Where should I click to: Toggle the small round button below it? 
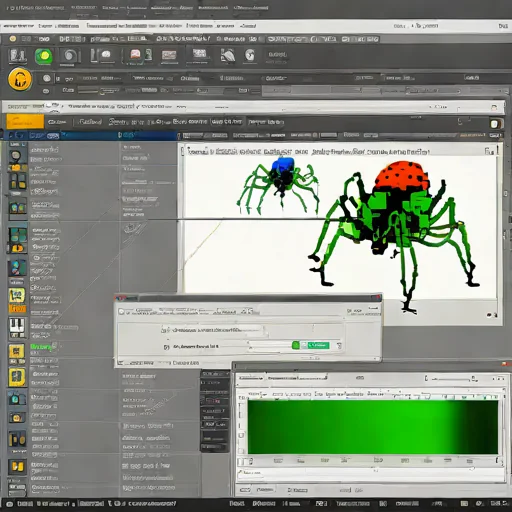tap(46, 91)
